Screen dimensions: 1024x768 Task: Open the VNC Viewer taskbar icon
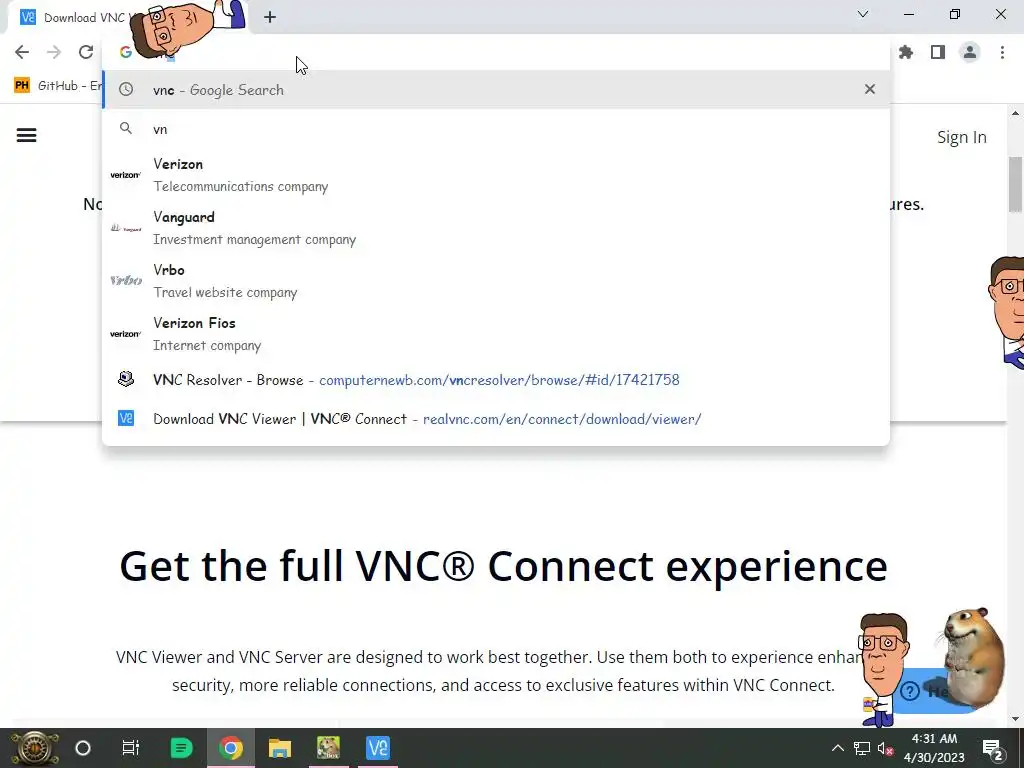coord(377,748)
